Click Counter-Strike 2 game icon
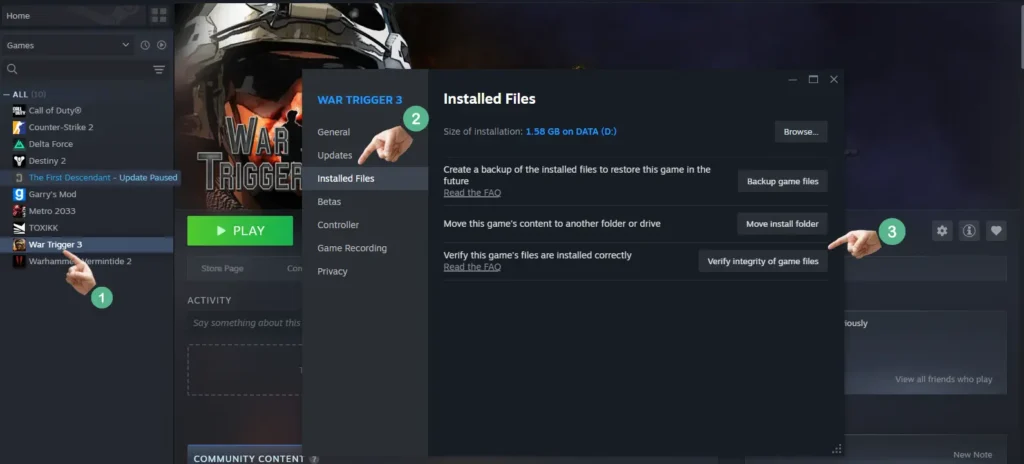The width and height of the screenshot is (1024, 464). point(19,127)
